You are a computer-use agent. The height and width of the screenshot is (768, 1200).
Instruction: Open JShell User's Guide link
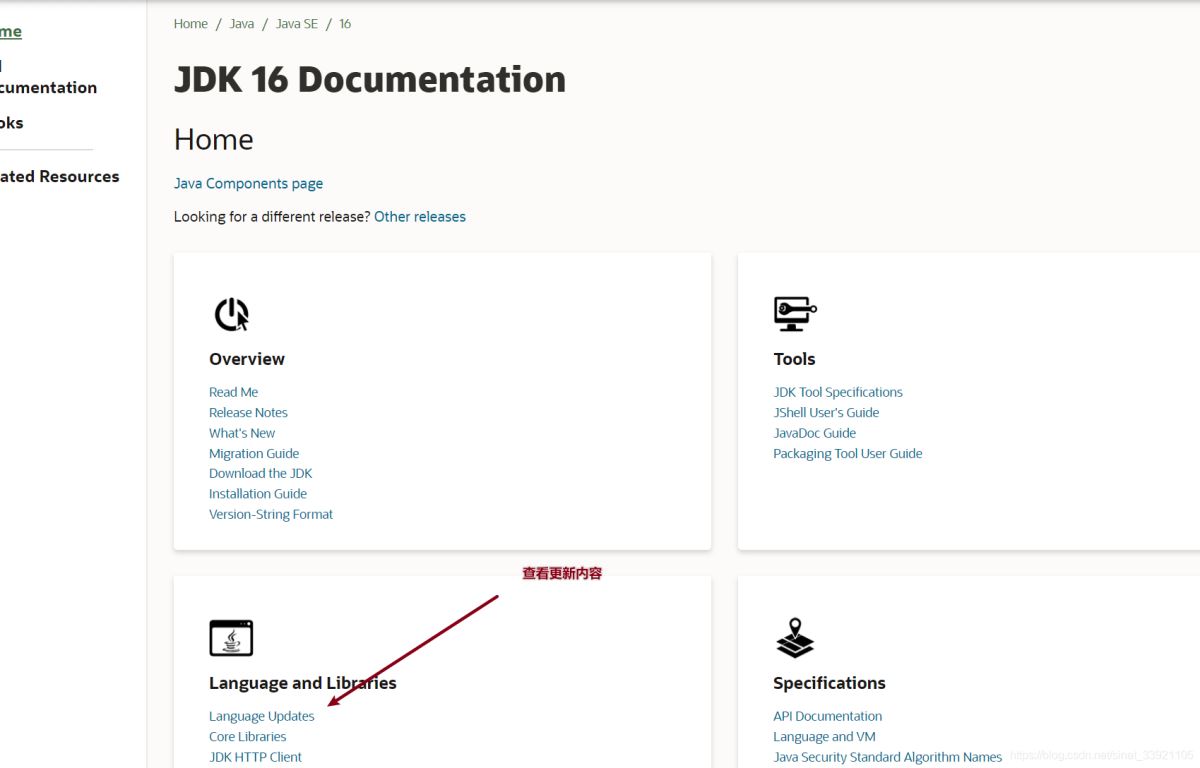[826, 412]
